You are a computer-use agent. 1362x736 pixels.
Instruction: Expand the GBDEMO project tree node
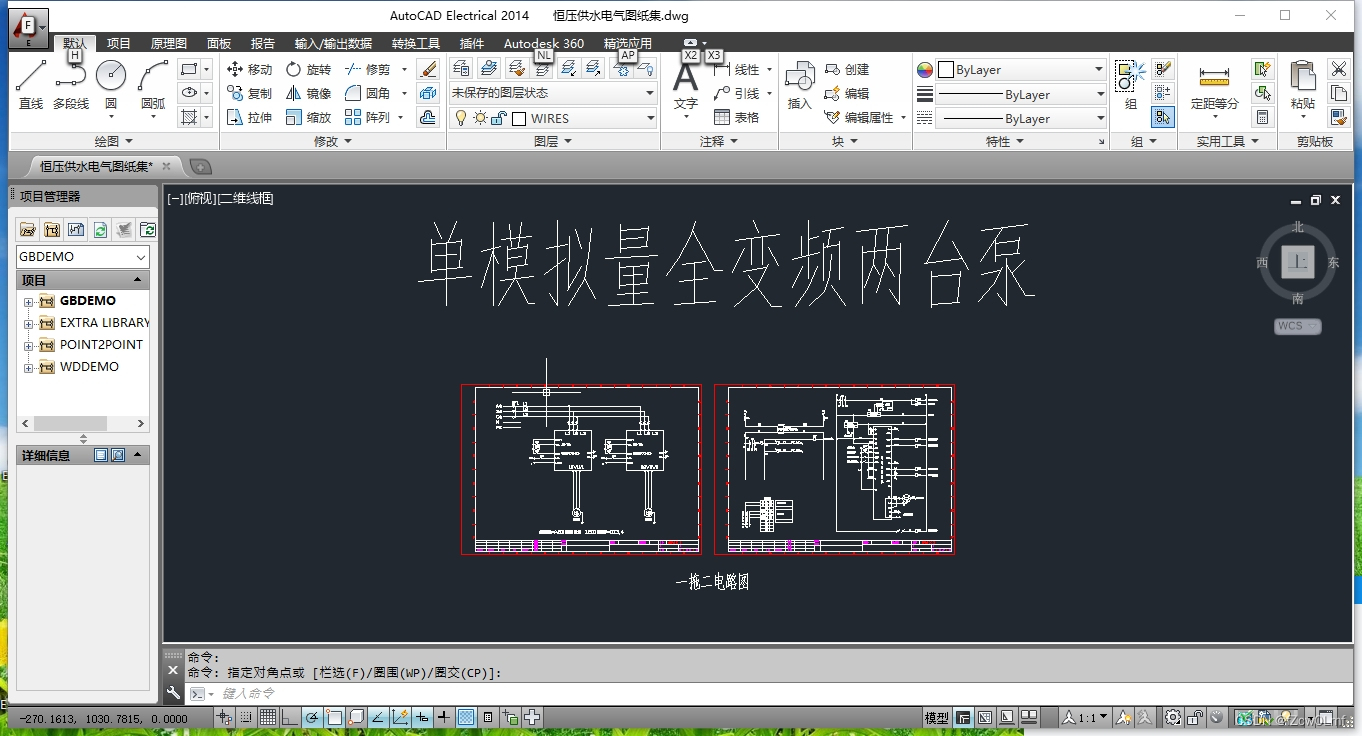pyautogui.click(x=29, y=302)
